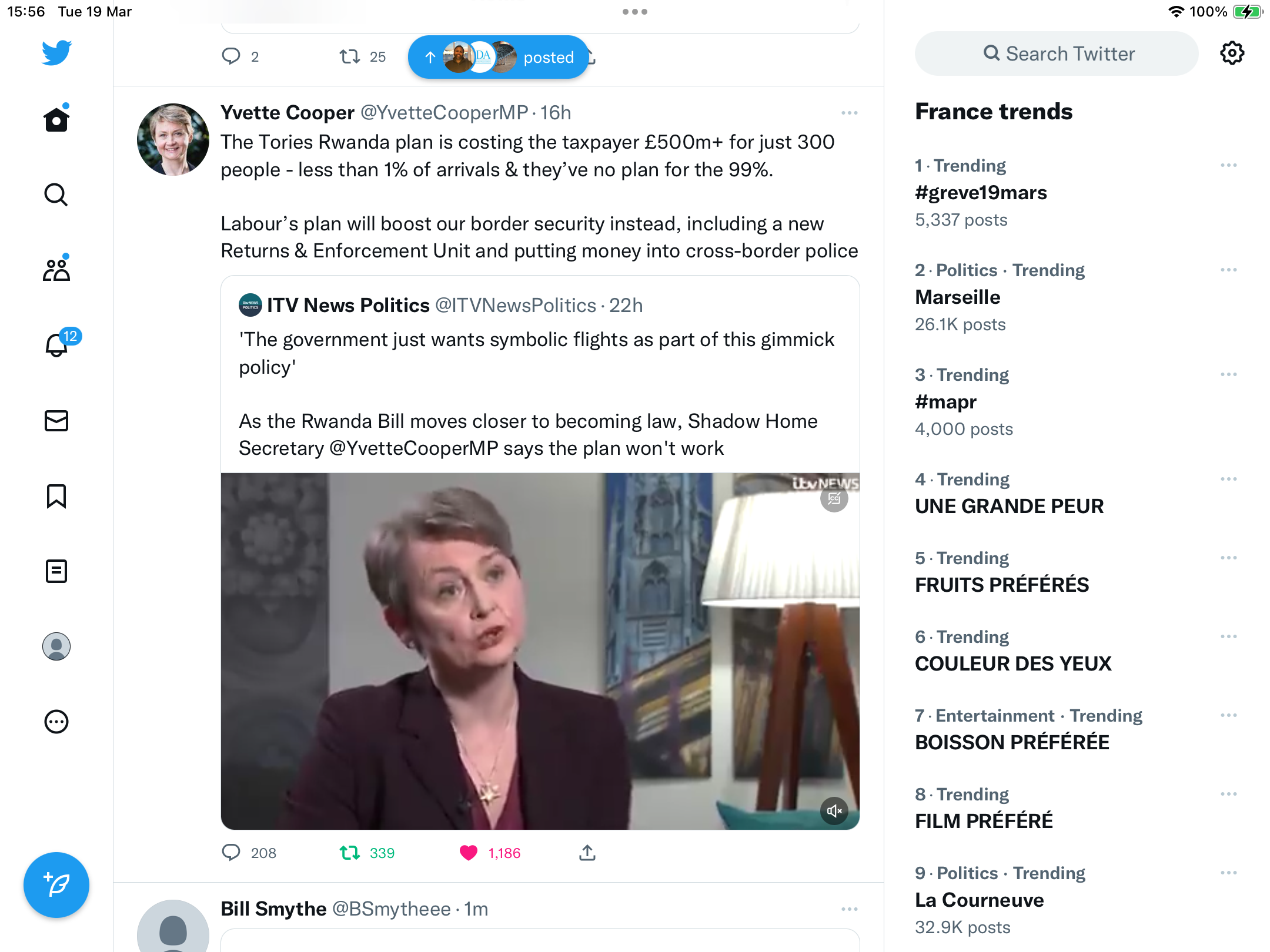Share Yvette Cooper's tweet via share icon
Viewport: 1270px width, 952px height.
point(587,853)
